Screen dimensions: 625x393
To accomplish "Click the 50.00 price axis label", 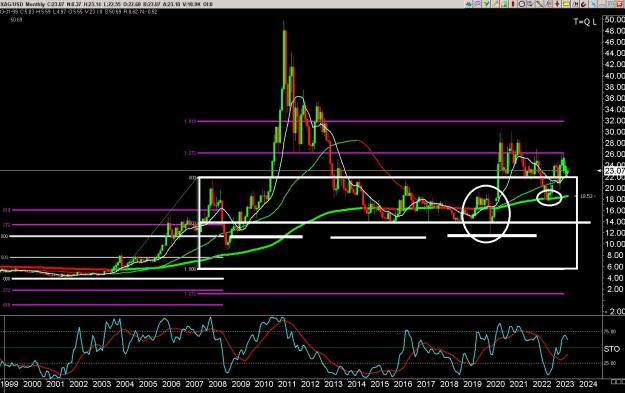I will 615,20.
